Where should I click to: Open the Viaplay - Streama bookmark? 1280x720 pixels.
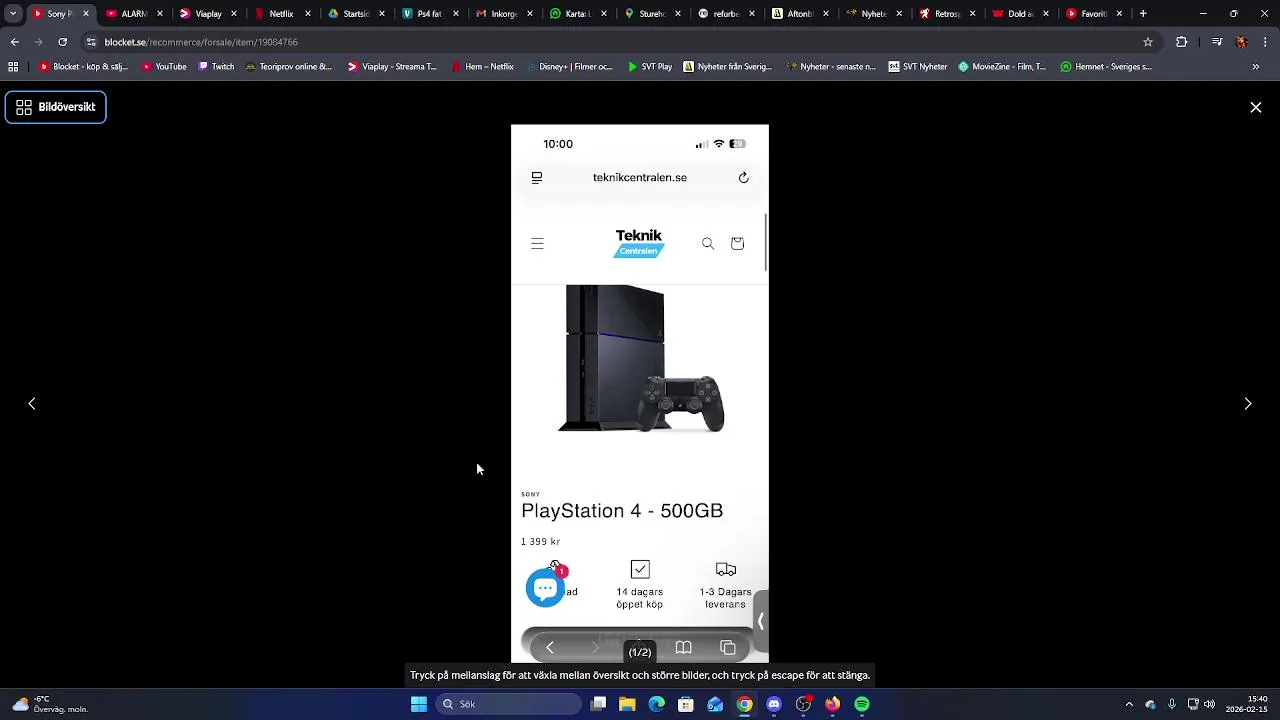(393, 67)
